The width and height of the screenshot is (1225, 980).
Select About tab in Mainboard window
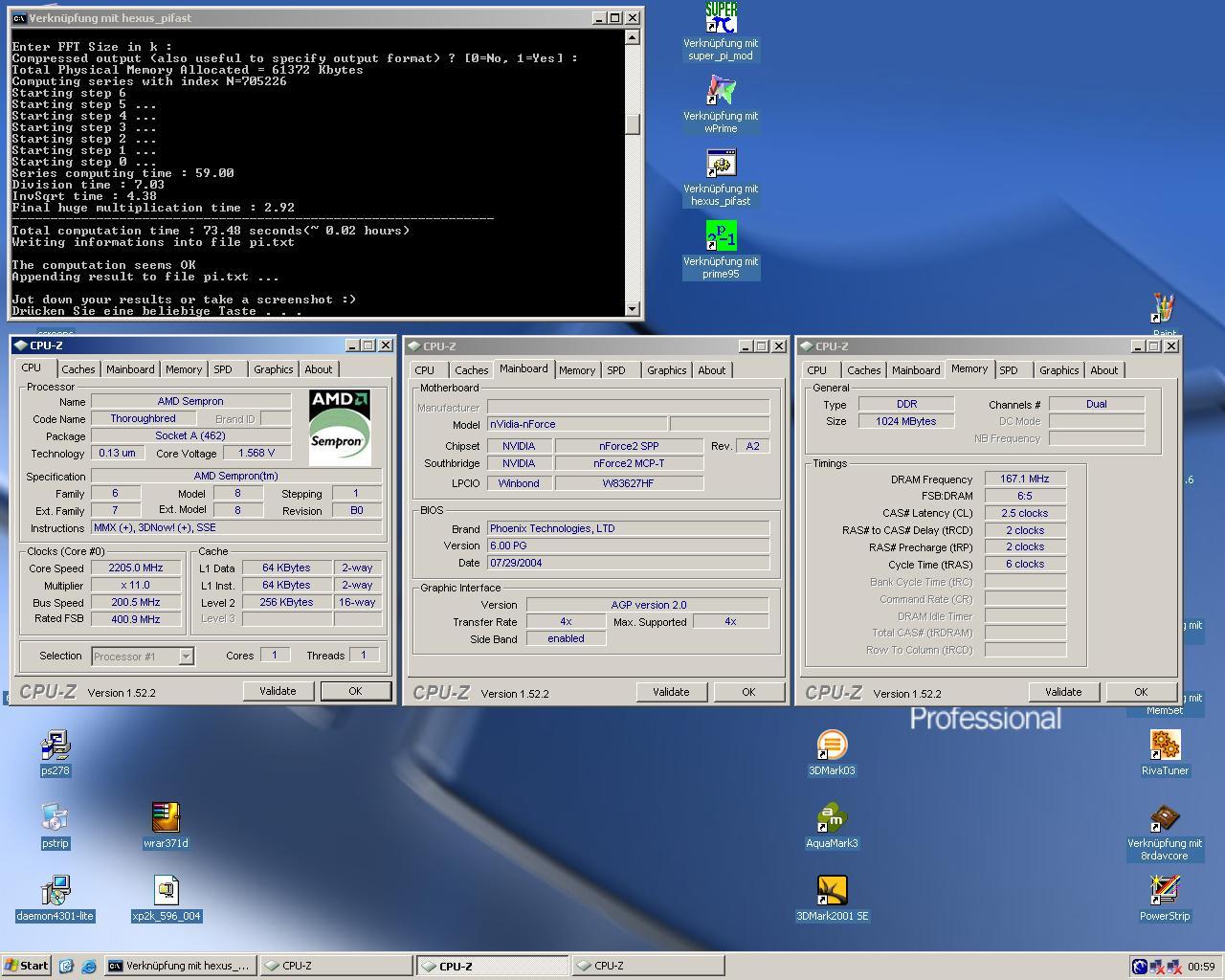712,370
